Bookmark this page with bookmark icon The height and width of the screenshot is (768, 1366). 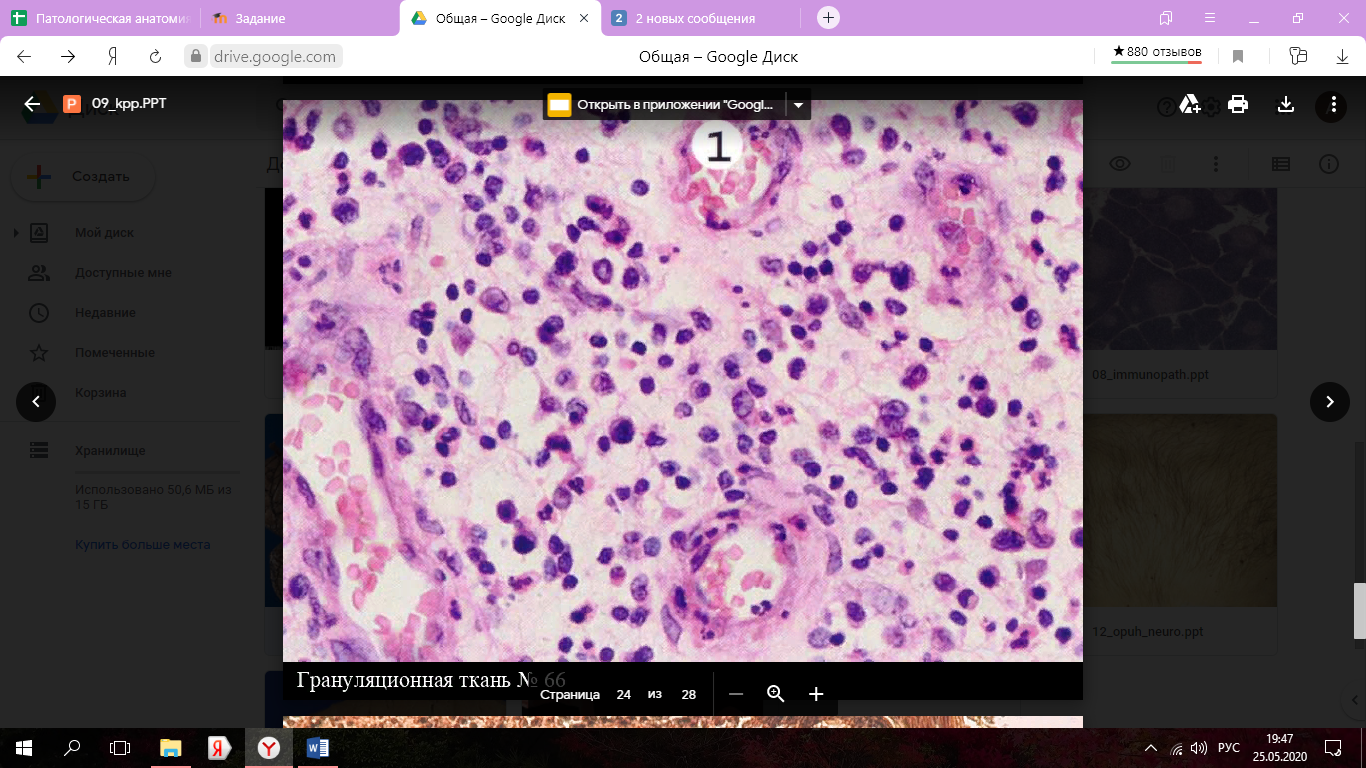[1238, 57]
